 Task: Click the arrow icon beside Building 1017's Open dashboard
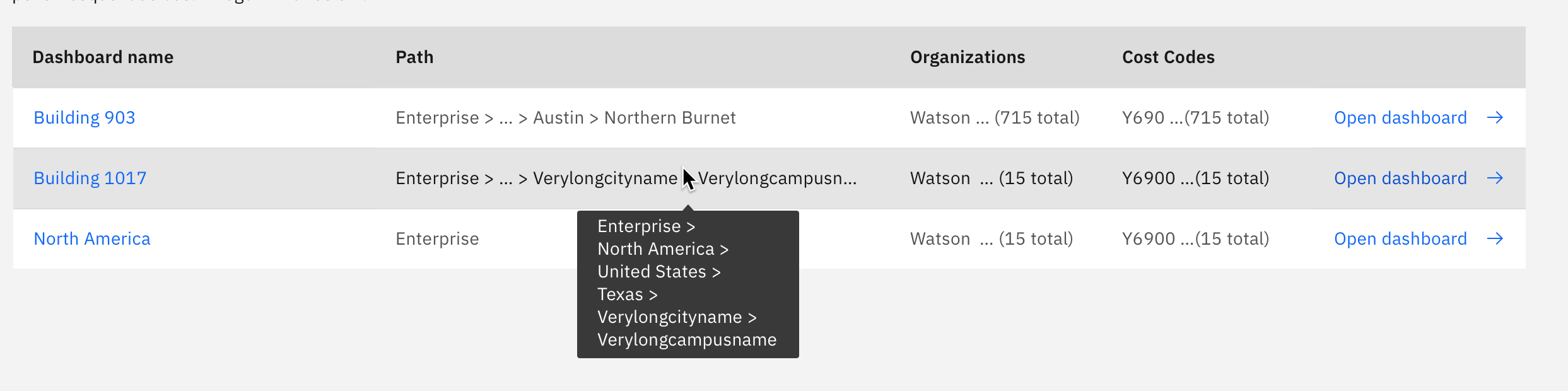click(x=1496, y=178)
